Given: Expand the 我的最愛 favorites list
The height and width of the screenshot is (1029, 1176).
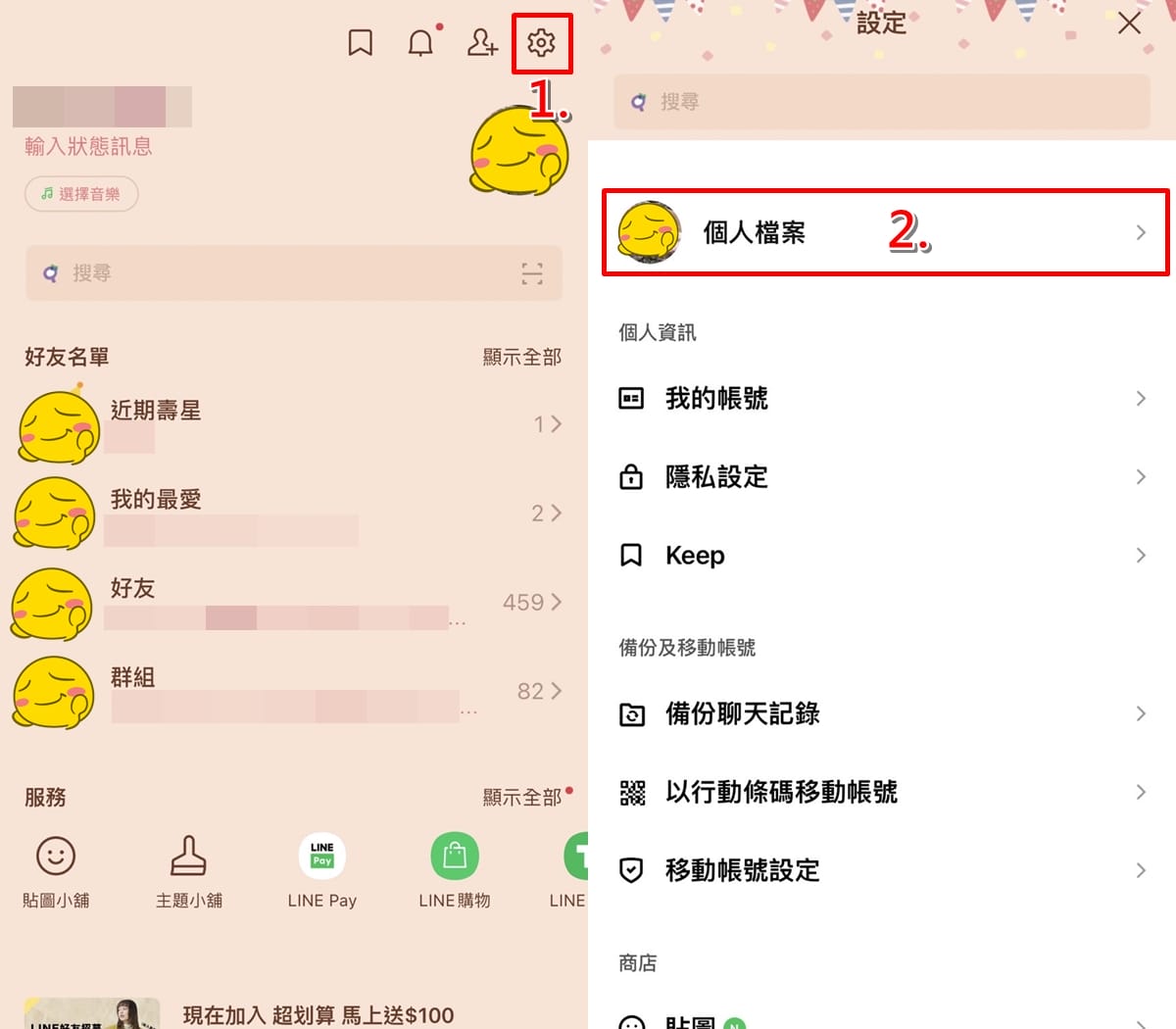Looking at the screenshot, I should pyautogui.click(x=289, y=513).
